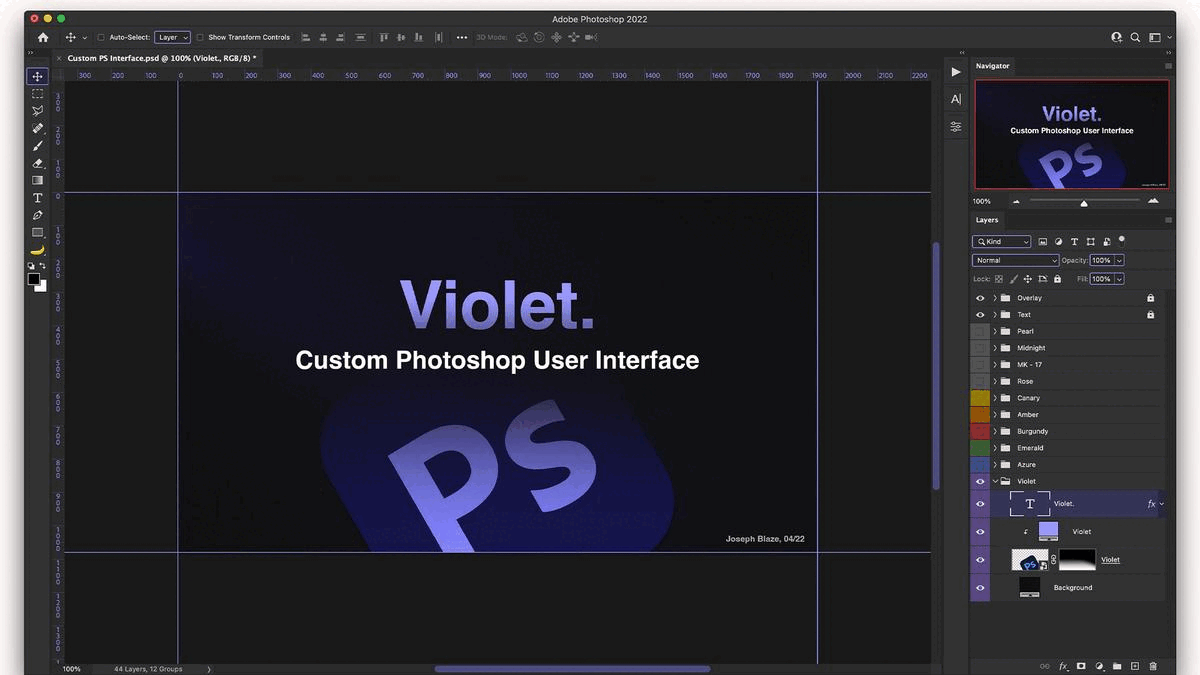Add a layer mask
Screen dimensions: 1200x675
(x=1081, y=666)
